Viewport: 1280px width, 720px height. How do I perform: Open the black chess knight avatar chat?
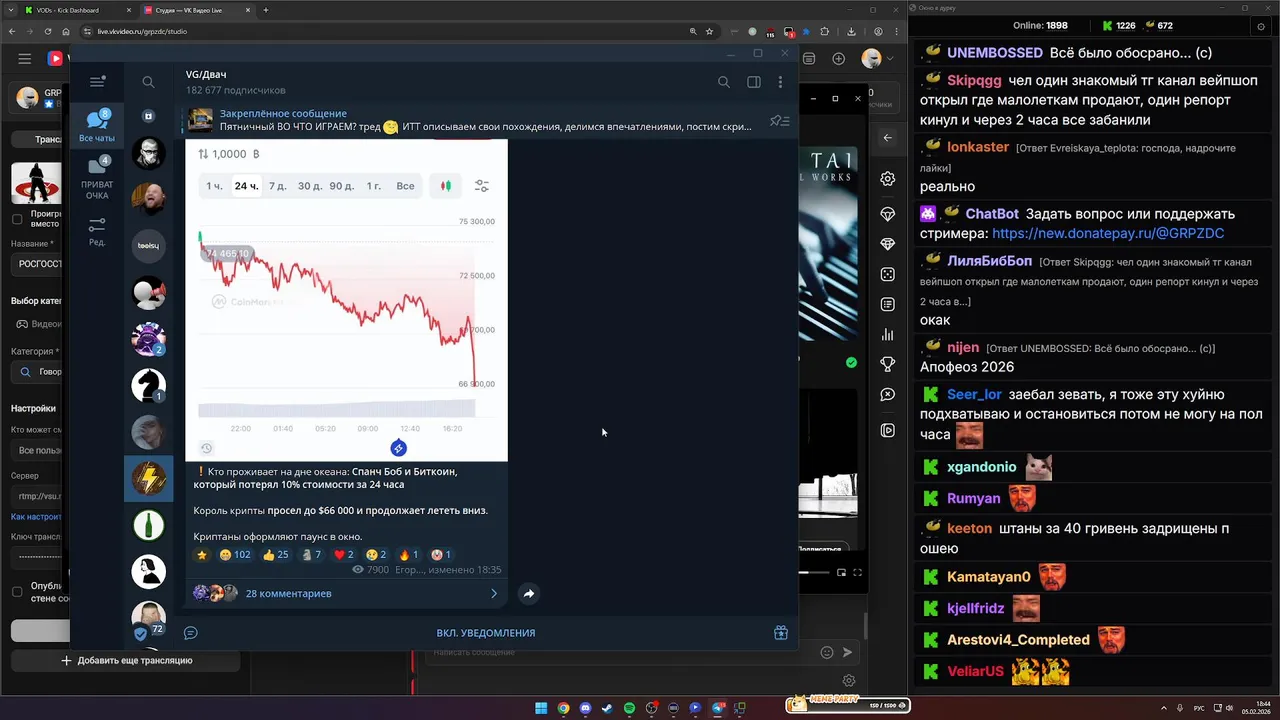[149, 385]
